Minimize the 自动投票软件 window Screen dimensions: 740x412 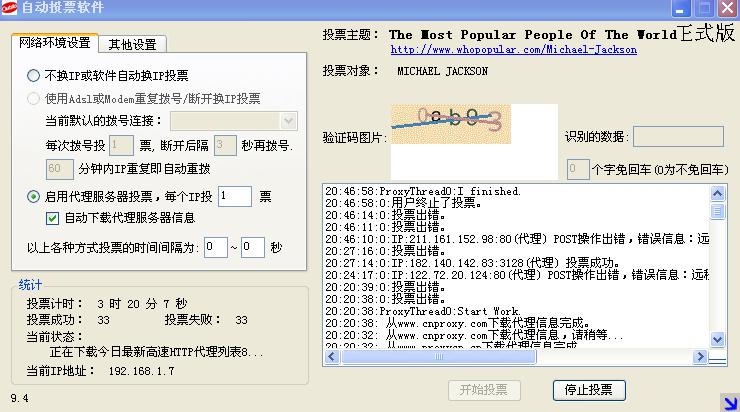(681, 8)
